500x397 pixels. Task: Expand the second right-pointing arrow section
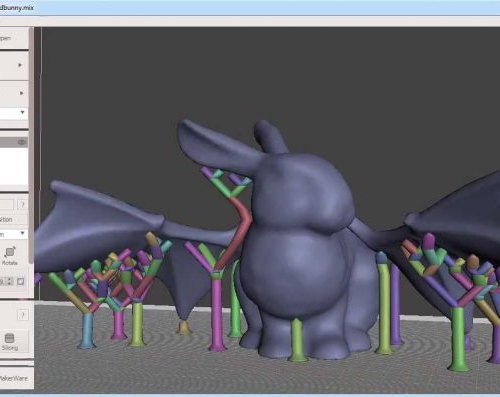click(x=21, y=93)
